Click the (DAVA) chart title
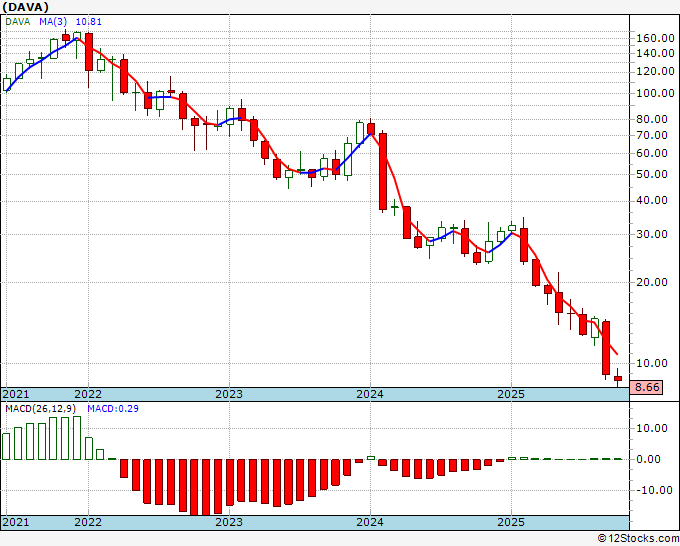 pos(25,7)
